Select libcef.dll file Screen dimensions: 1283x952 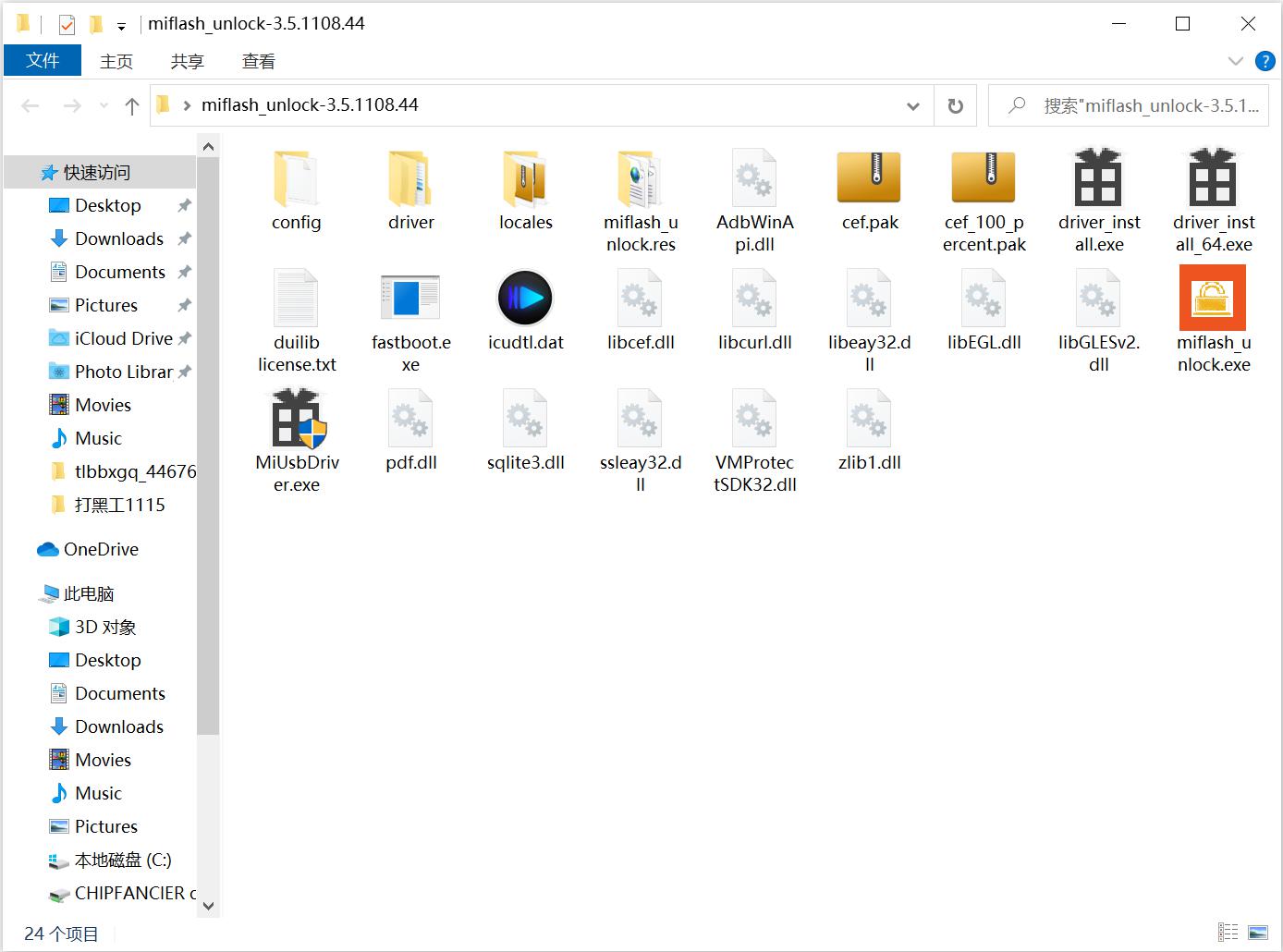[640, 311]
